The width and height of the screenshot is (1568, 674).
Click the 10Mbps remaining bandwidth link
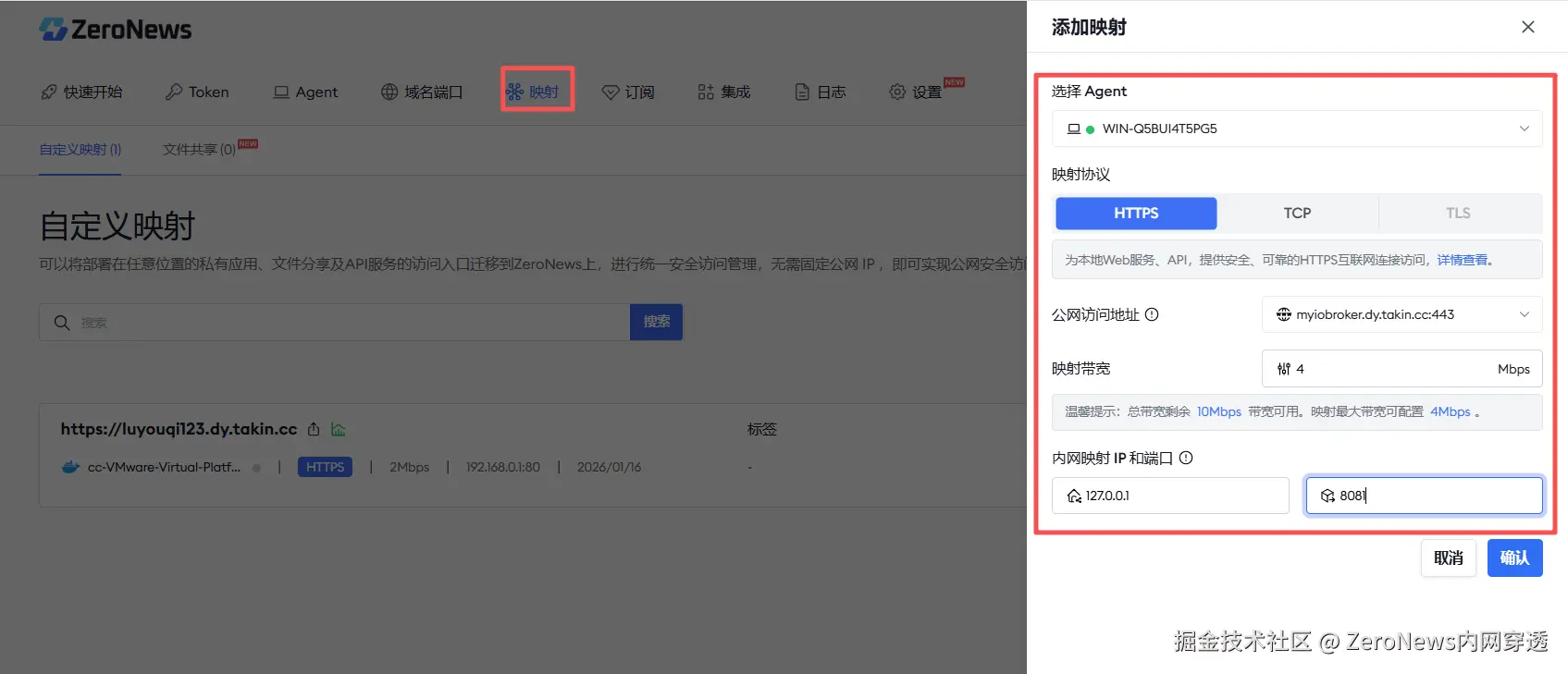point(1219,411)
